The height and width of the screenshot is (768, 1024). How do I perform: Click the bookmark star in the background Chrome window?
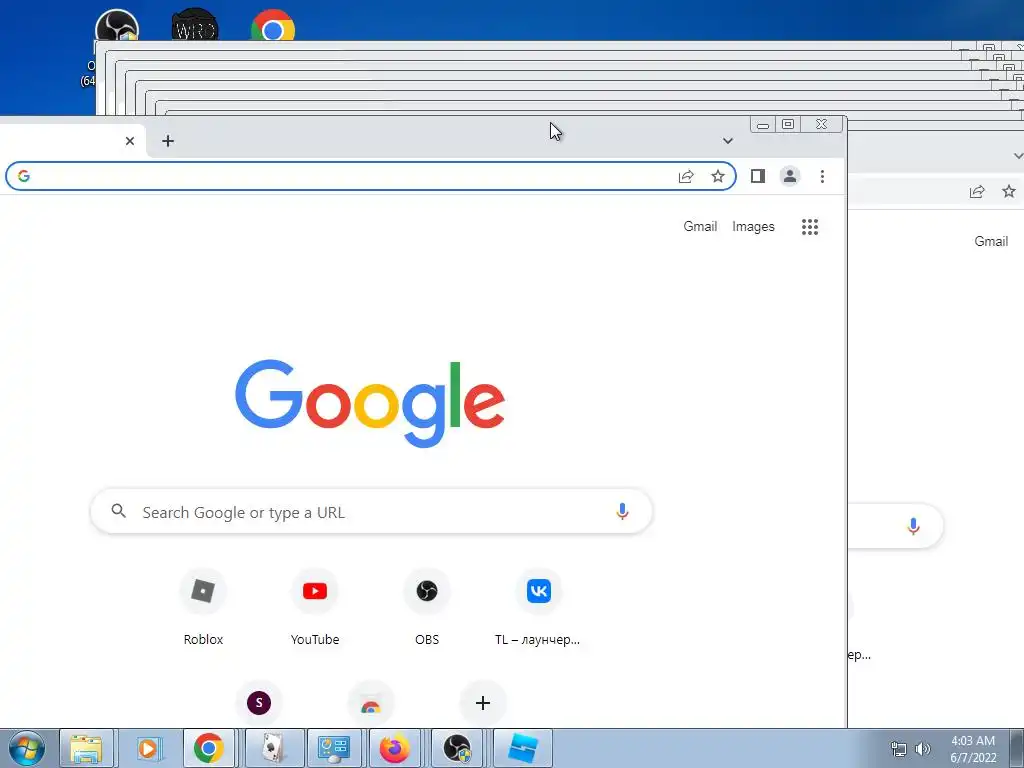point(1009,191)
